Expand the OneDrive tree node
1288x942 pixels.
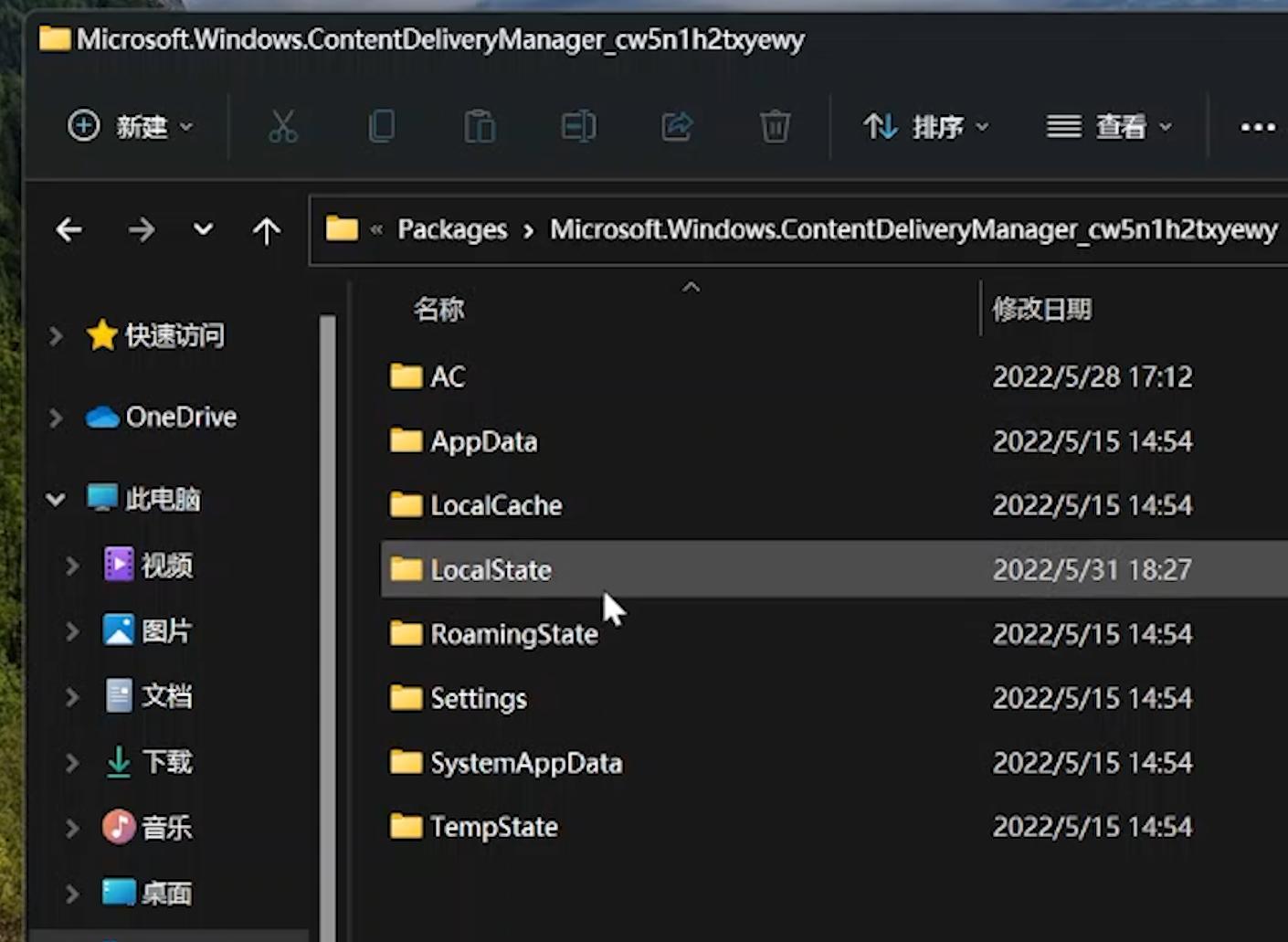point(56,418)
